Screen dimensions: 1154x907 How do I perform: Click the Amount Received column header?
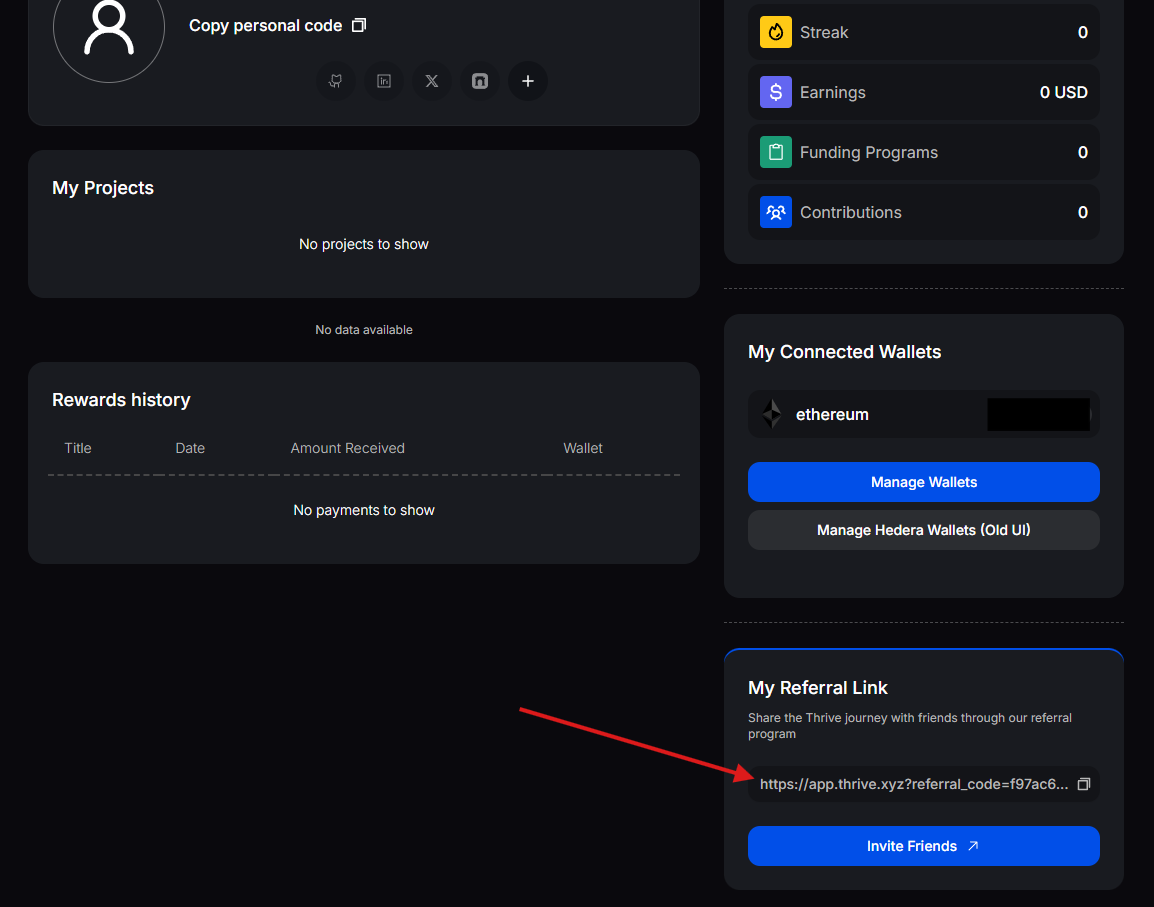(347, 448)
